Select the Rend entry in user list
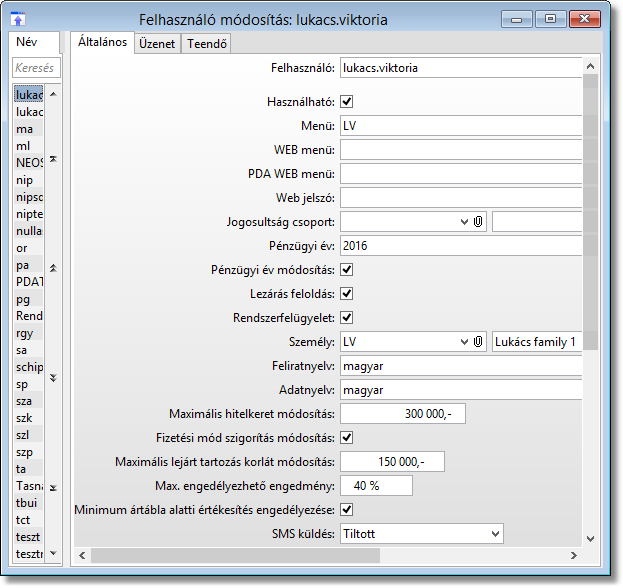The width and height of the screenshot is (623, 588). point(30,316)
